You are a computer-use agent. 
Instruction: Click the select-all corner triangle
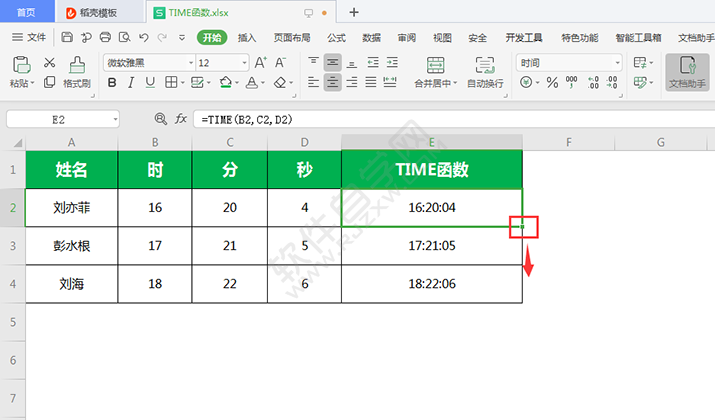17,143
